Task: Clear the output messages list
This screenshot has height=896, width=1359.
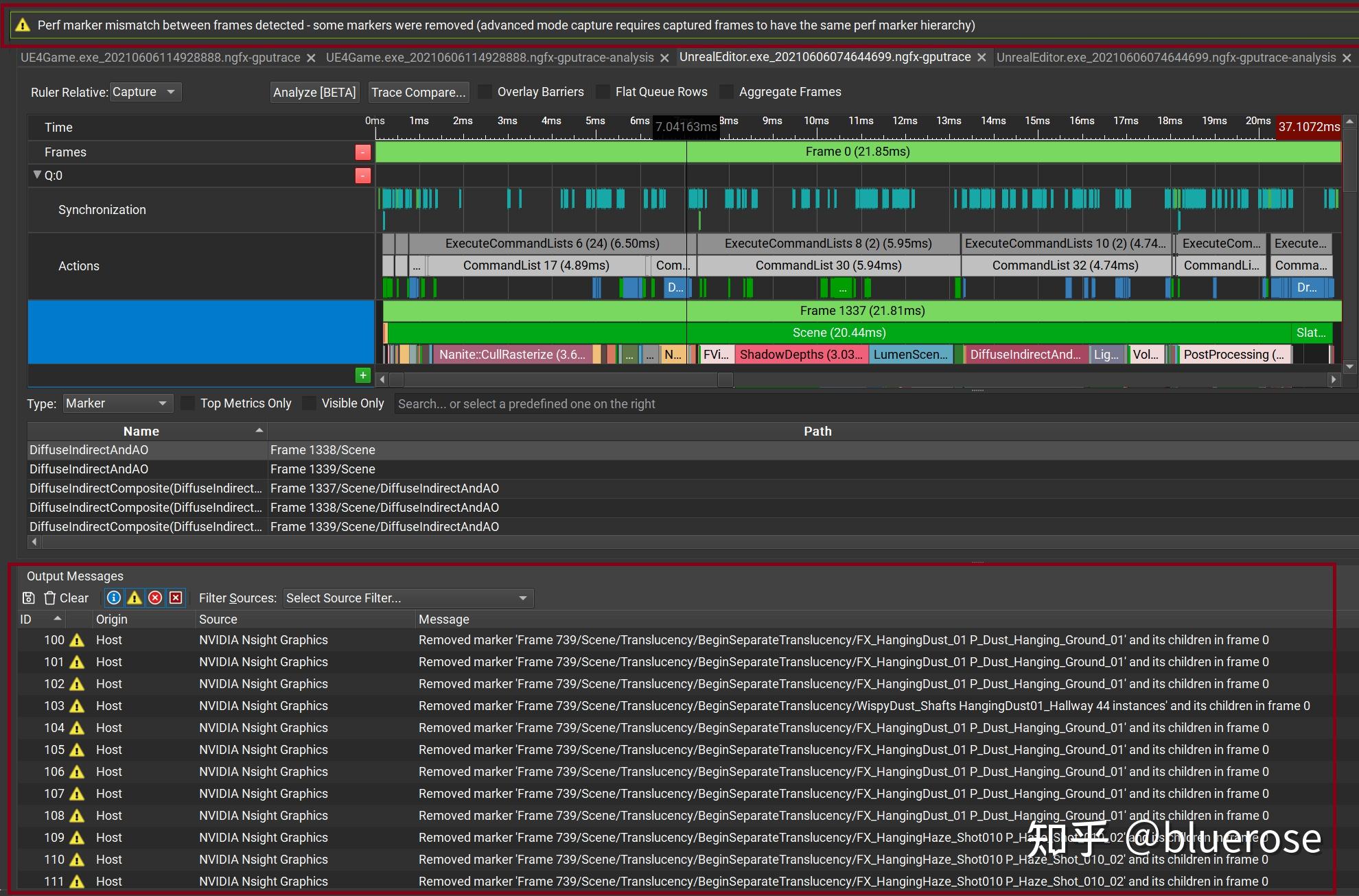Action: 67,598
